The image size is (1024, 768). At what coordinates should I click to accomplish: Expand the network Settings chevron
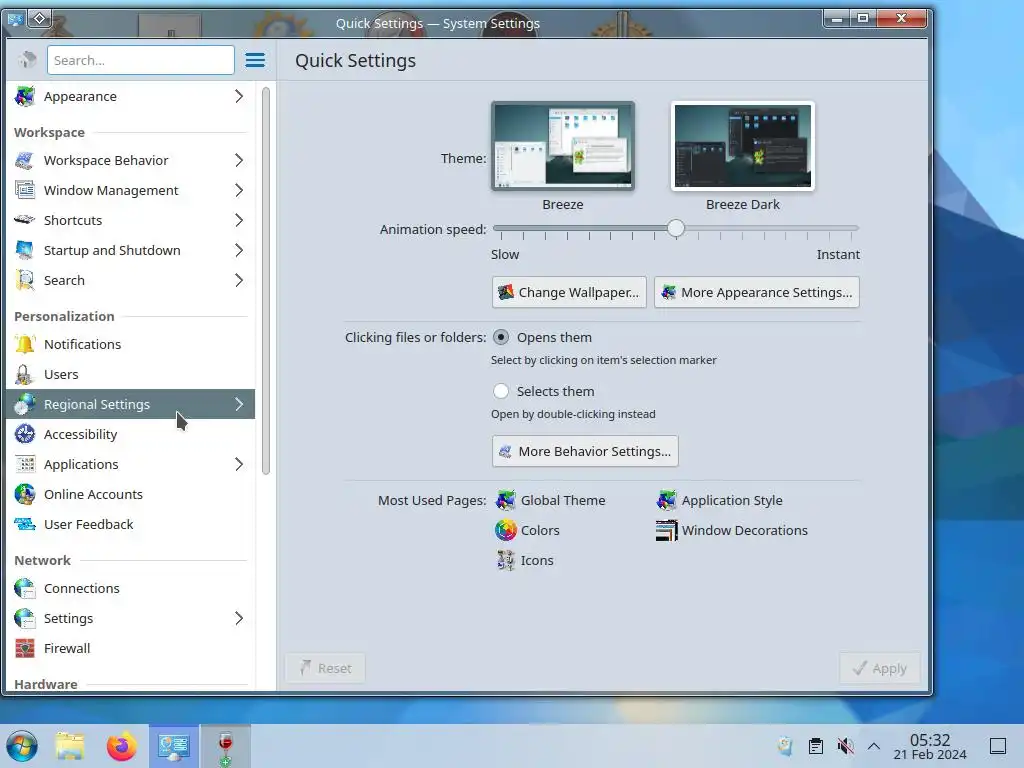(239, 618)
